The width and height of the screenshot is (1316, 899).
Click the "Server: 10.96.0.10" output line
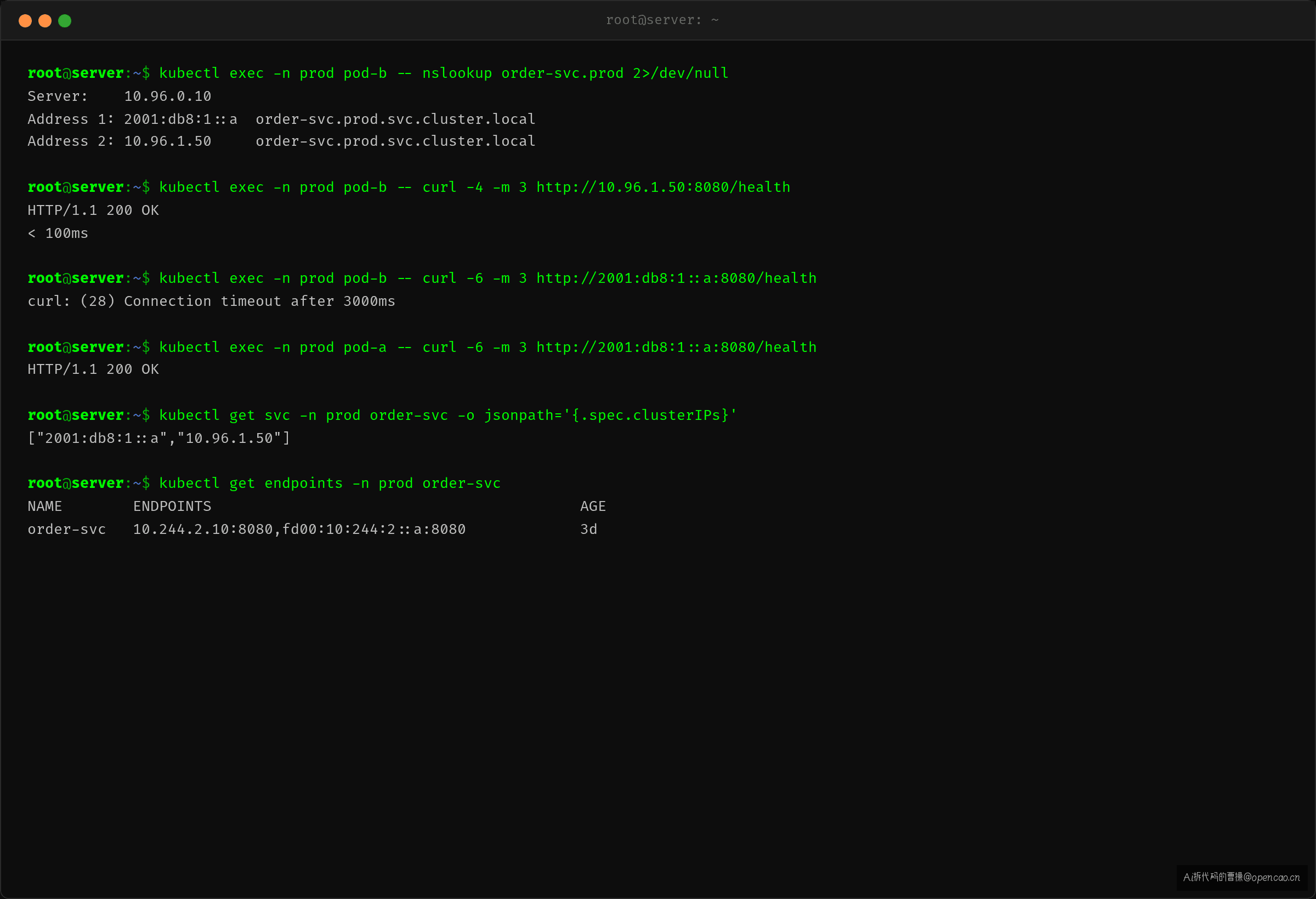click(119, 96)
